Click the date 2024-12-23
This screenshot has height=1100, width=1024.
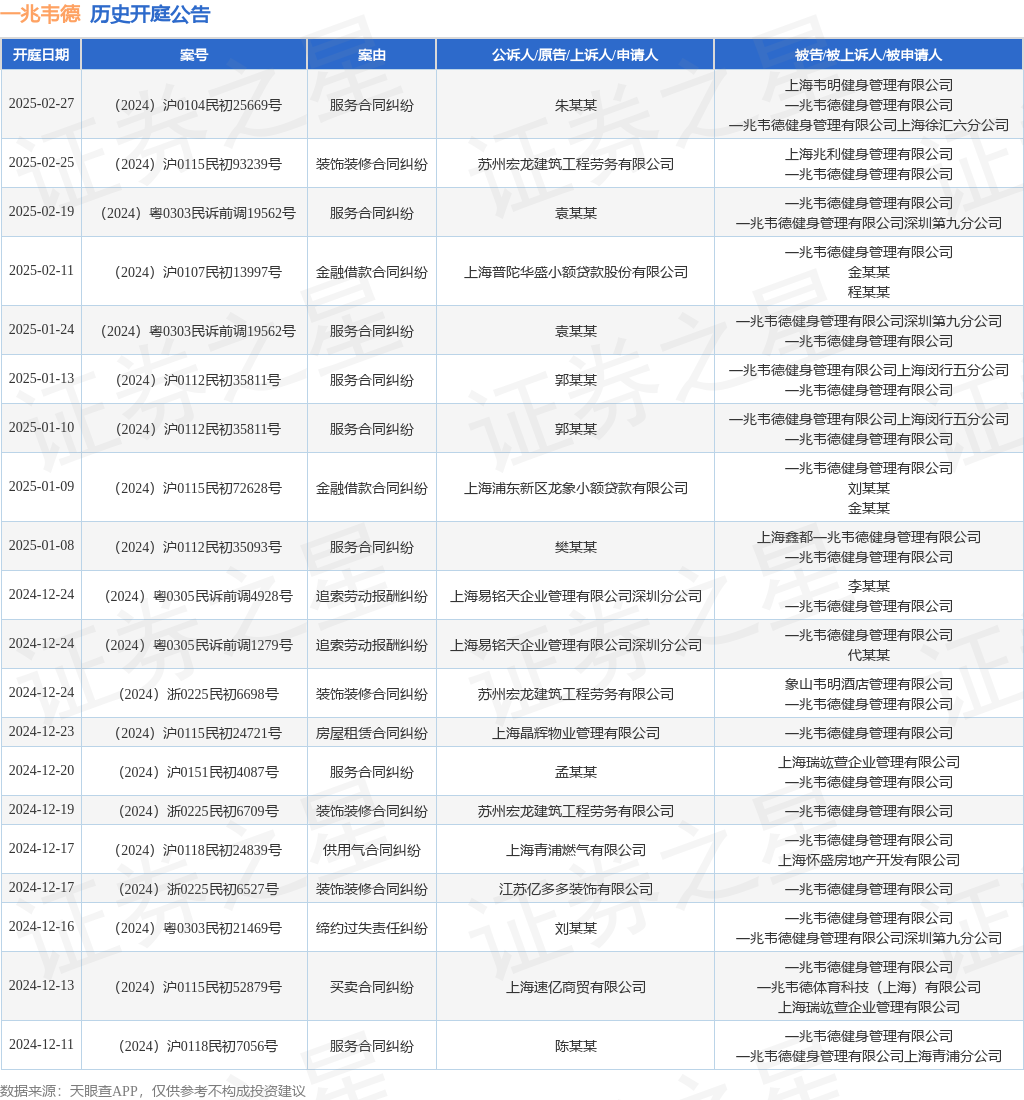click(x=41, y=731)
